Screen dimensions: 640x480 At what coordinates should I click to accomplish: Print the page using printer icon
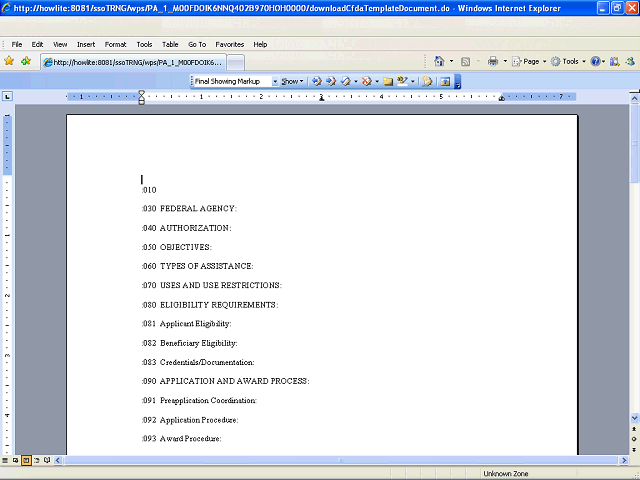493,61
